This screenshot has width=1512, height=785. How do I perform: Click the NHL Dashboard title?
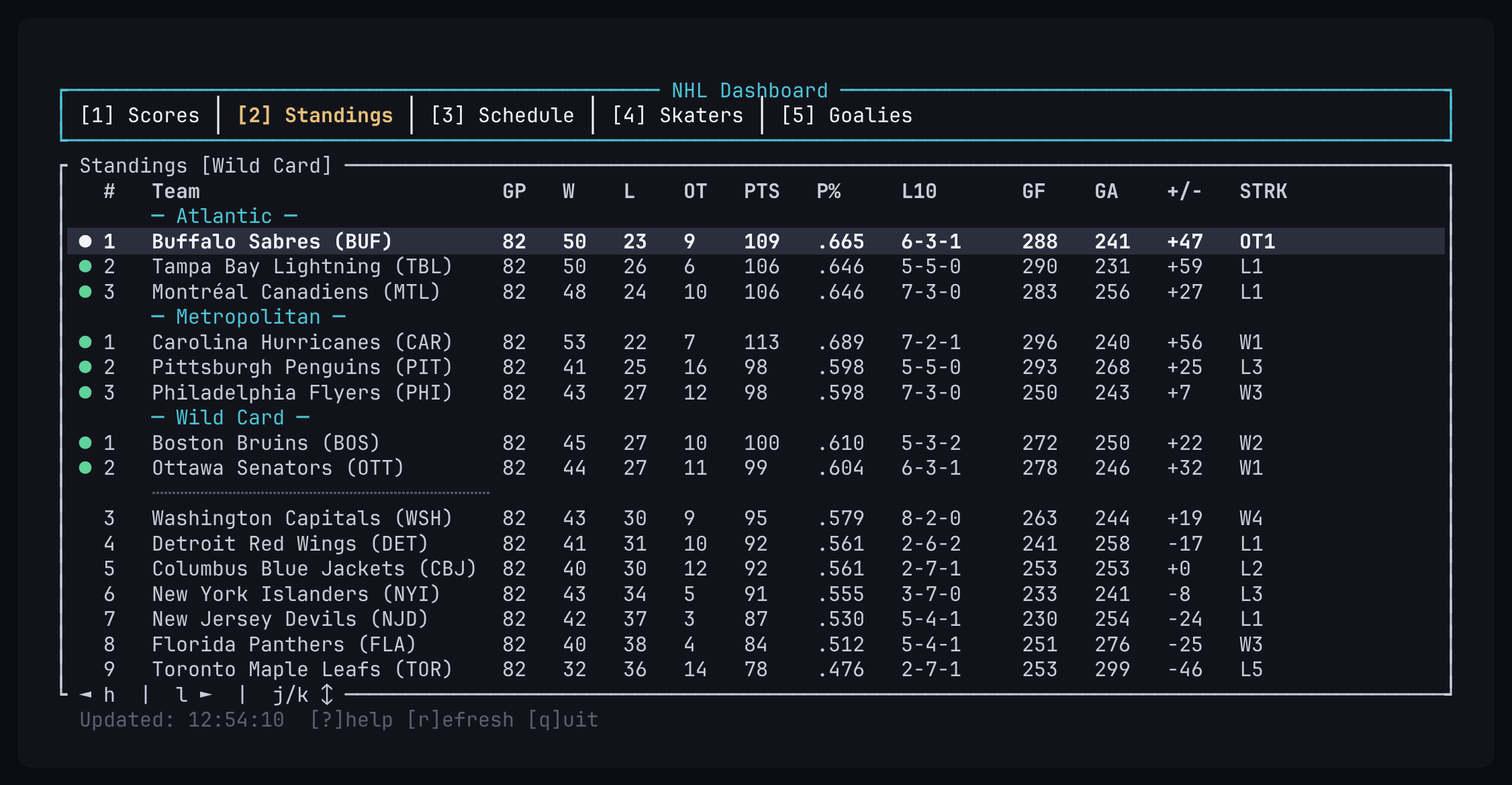pyautogui.click(x=750, y=91)
